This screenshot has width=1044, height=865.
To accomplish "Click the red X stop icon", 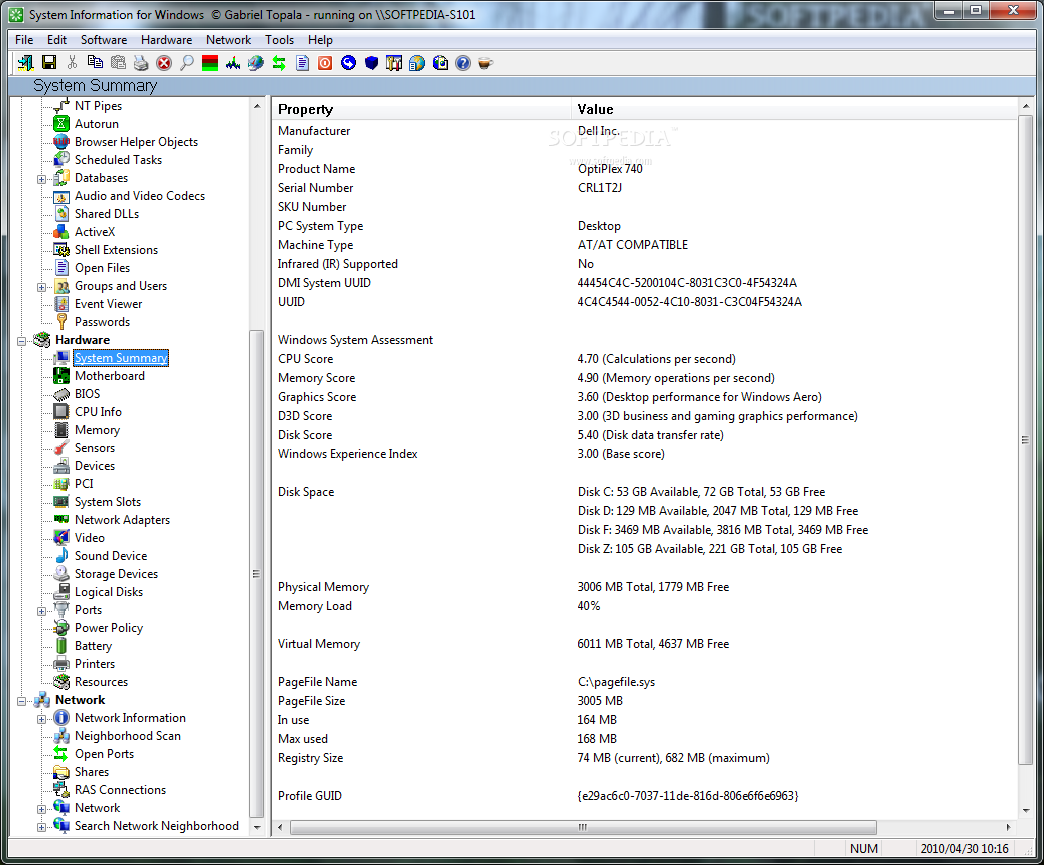I will point(164,63).
